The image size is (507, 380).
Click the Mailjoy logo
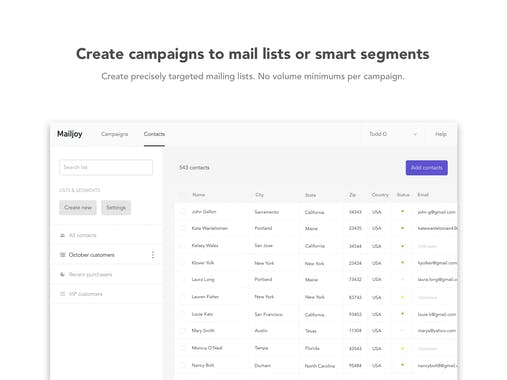[70, 134]
